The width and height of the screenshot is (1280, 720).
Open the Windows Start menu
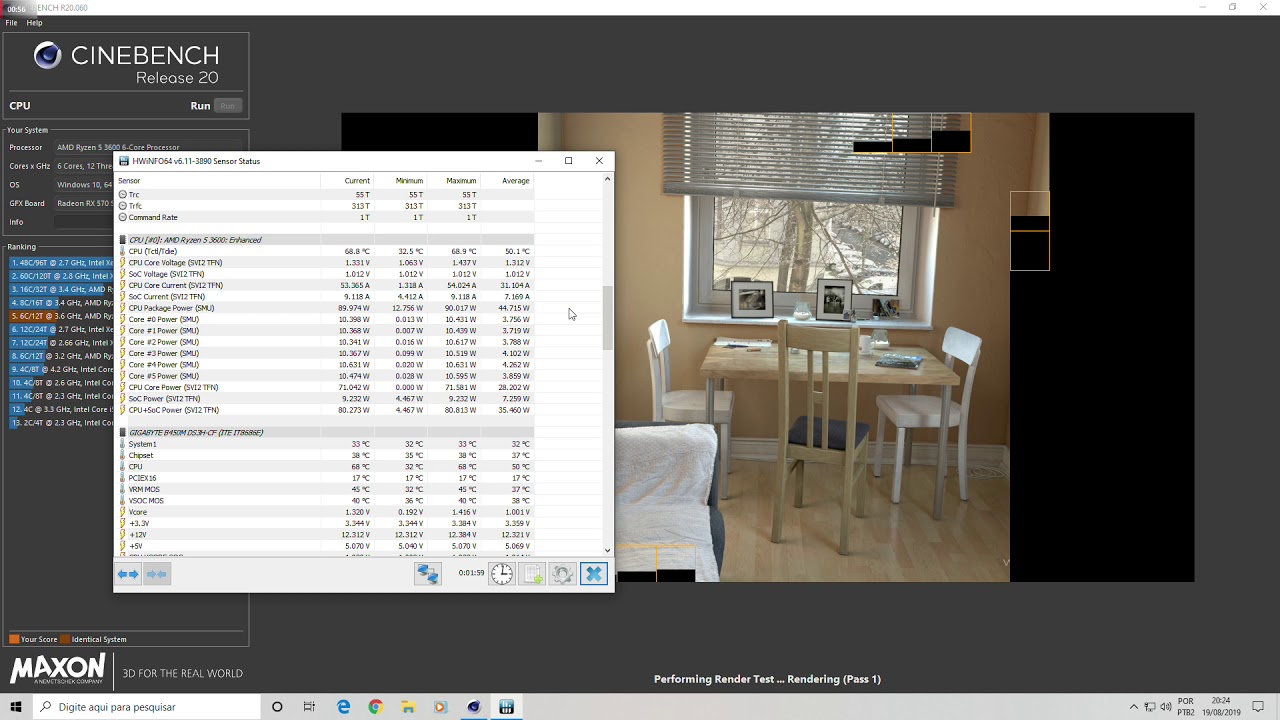tap(16, 707)
